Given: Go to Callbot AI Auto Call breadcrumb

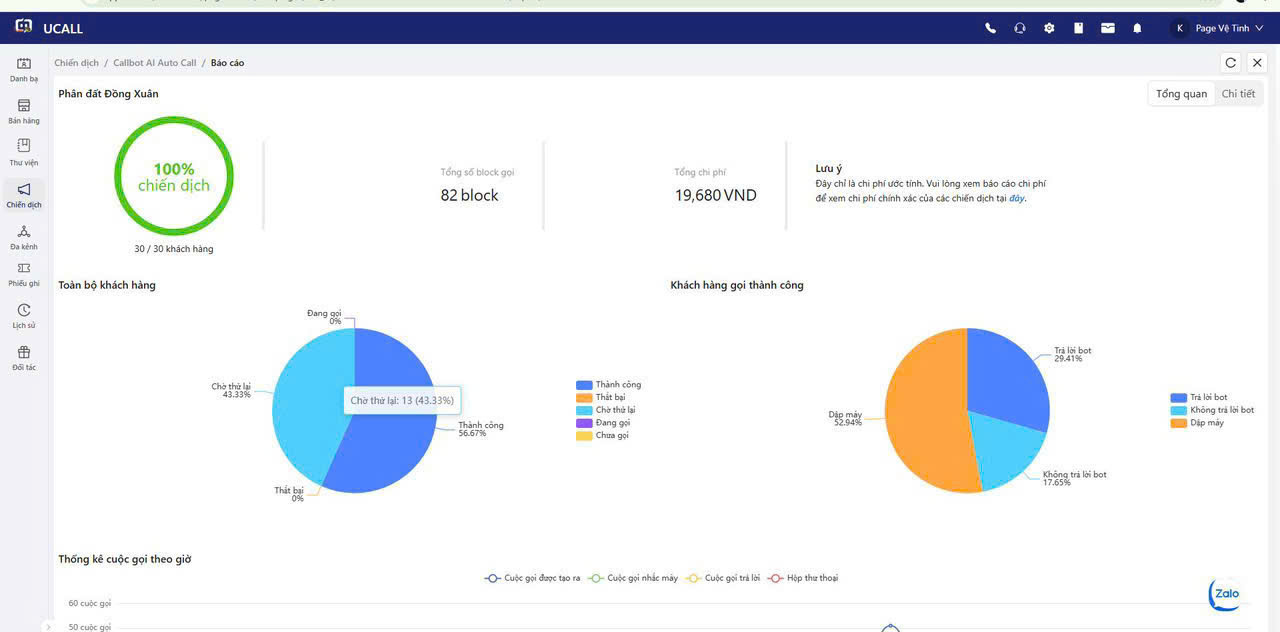Looking at the screenshot, I should 155,63.
